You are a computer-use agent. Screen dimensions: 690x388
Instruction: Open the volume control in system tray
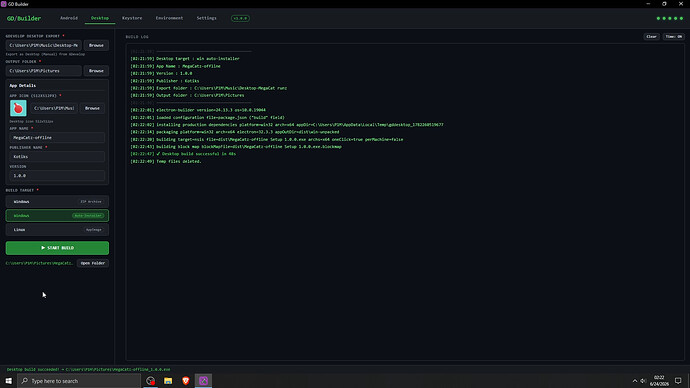643,381
